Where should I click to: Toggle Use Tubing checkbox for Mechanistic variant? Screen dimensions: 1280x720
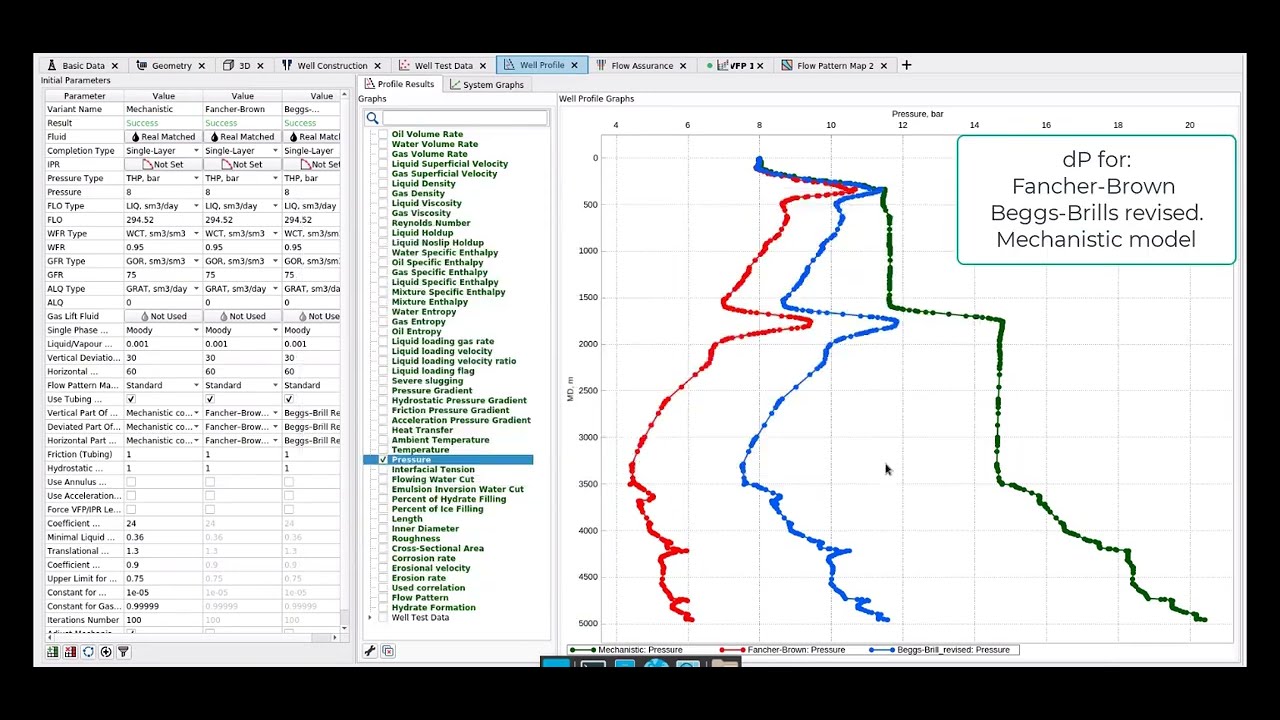131,399
